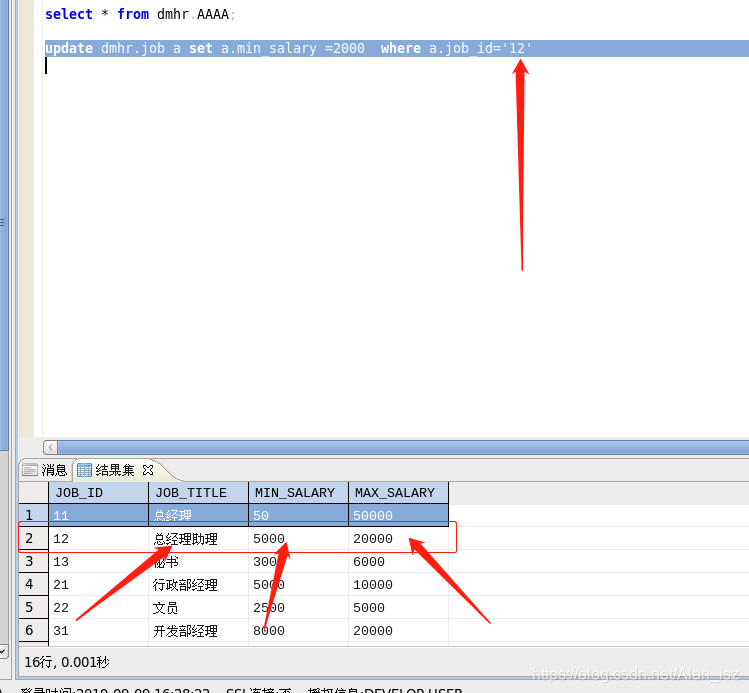Select row header number 4
The image size is (749, 693).
pos(33,584)
